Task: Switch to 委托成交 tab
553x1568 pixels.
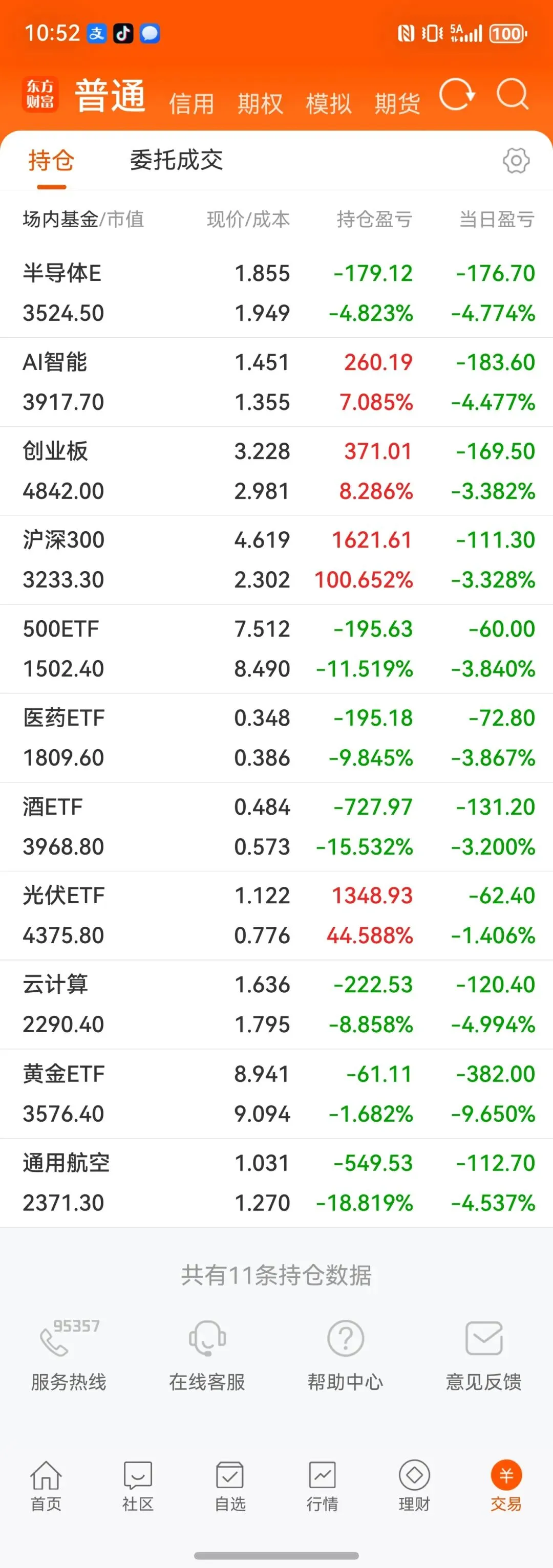Action: pos(177,160)
